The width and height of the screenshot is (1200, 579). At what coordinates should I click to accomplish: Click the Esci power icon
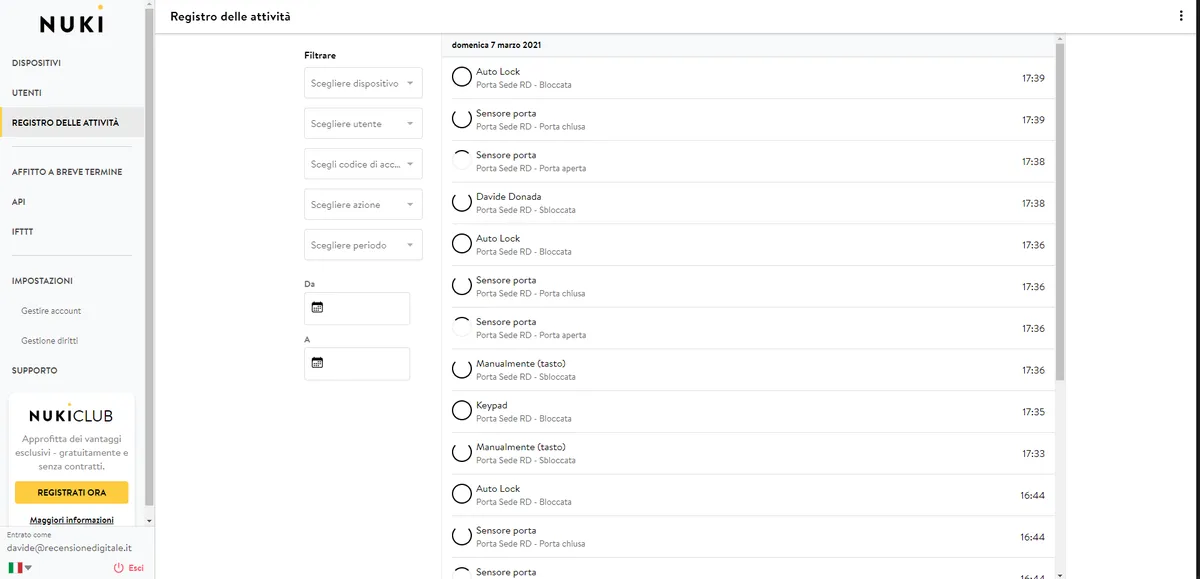coord(119,567)
